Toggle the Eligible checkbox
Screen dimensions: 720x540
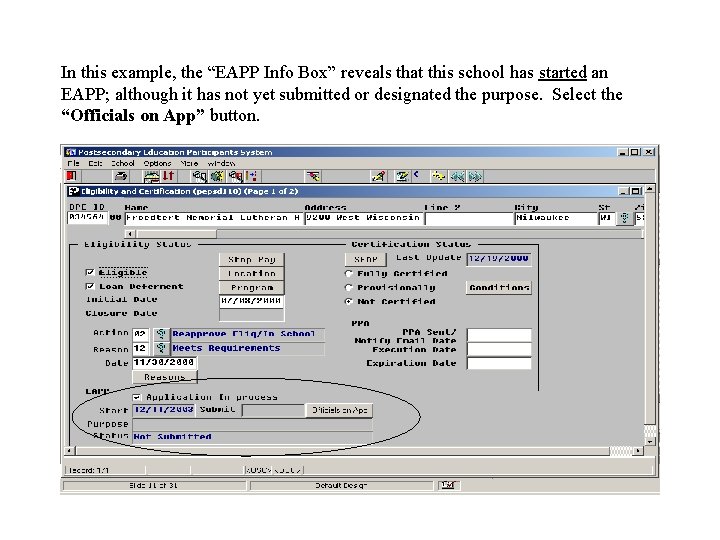[90, 272]
